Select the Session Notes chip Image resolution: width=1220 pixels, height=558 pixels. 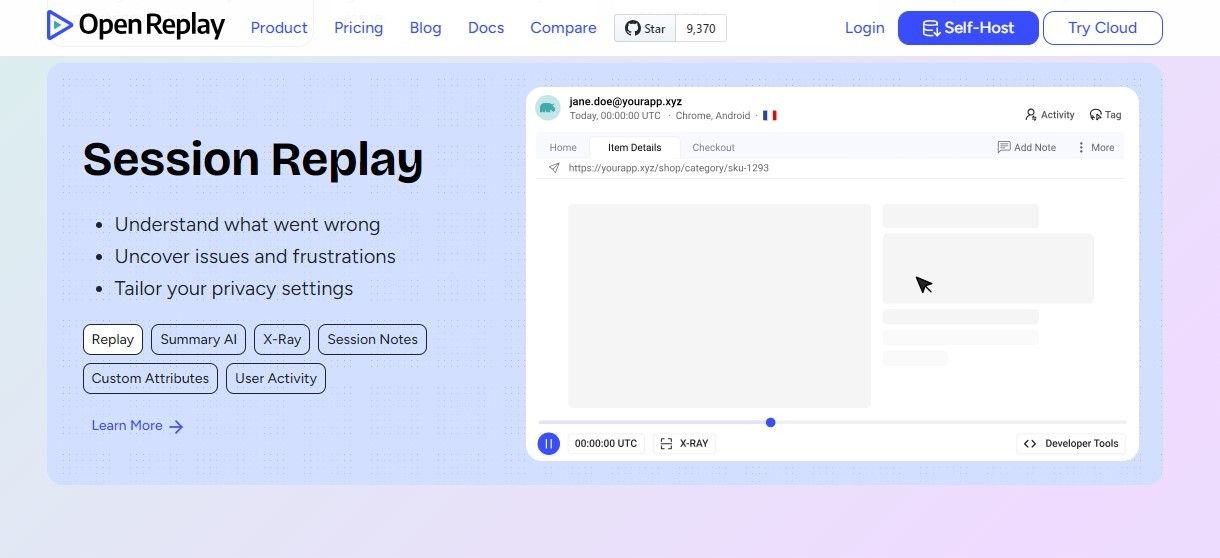pyautogui.click(x=372, y=339)
